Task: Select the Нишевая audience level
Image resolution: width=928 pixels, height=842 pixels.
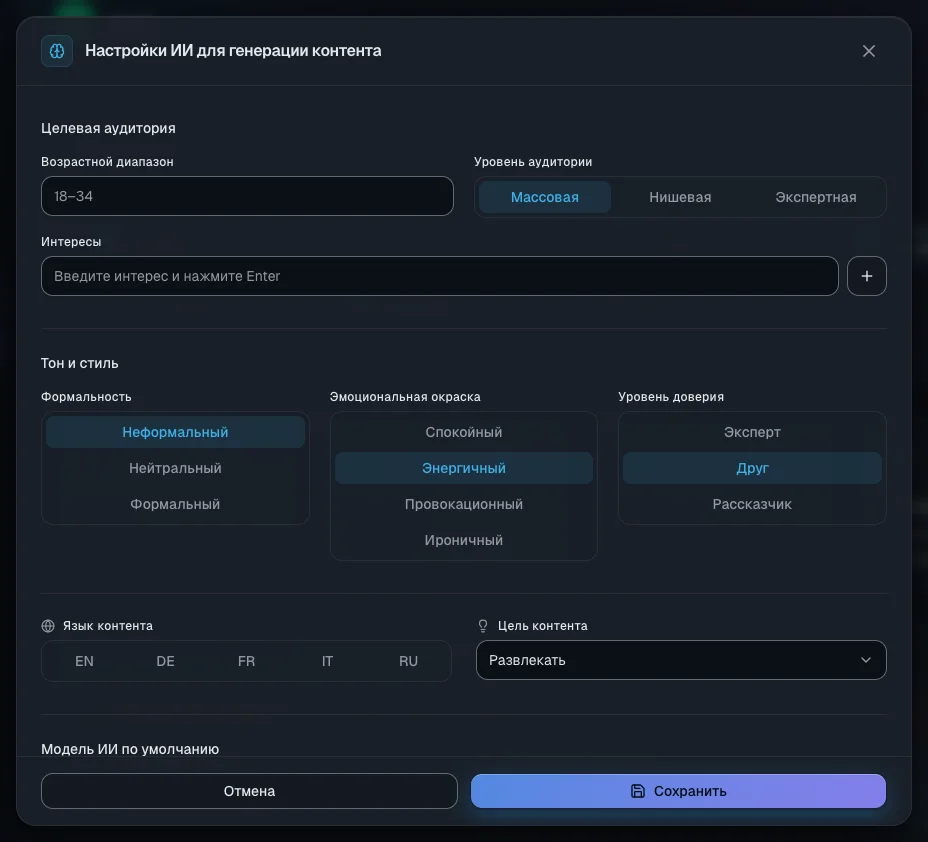Action: pos(680,197)
